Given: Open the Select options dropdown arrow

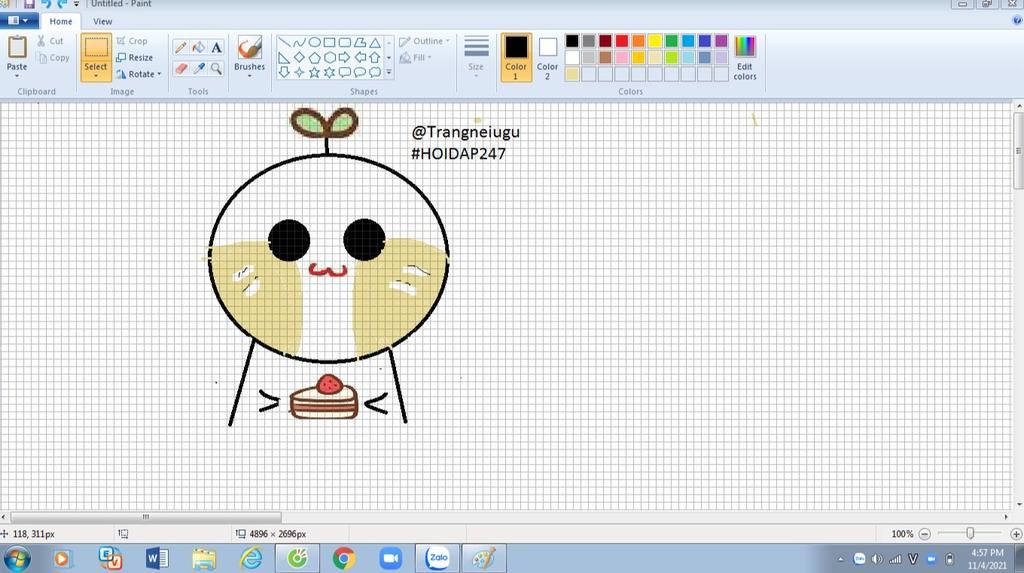Looking at the screenshot, I should pyautogui.click(x=95, y=76).
